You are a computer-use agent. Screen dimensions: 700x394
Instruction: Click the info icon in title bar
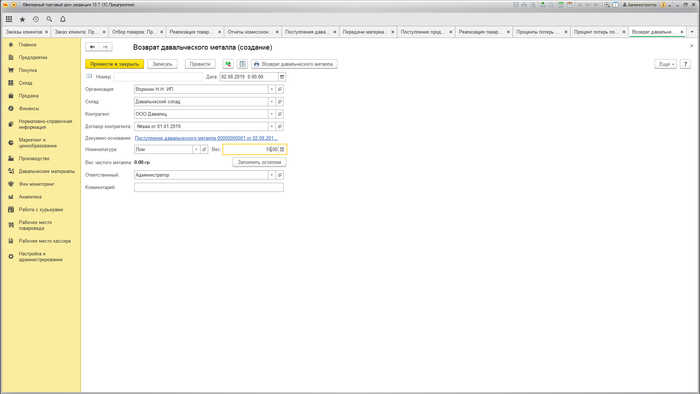tap(663, 5)
